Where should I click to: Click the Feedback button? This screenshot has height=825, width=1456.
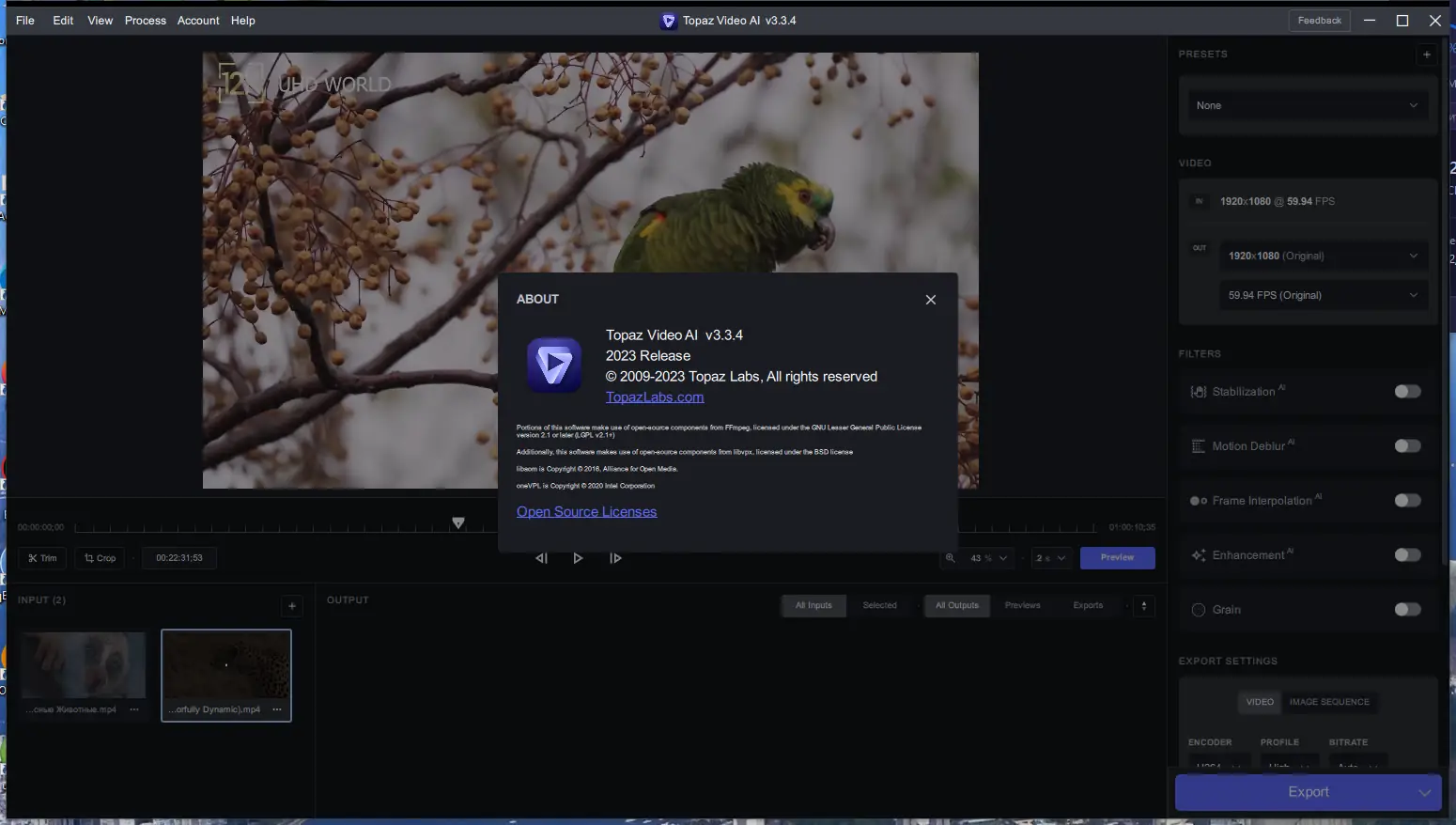(1319, 21)
